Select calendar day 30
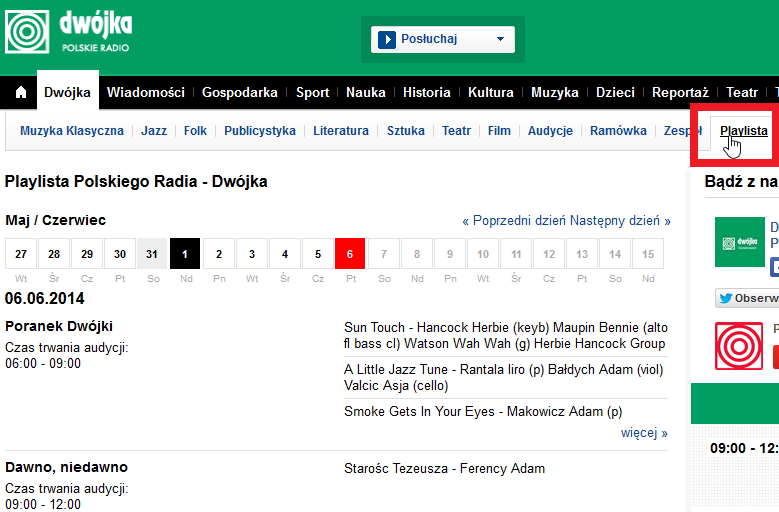 point(120,254)
